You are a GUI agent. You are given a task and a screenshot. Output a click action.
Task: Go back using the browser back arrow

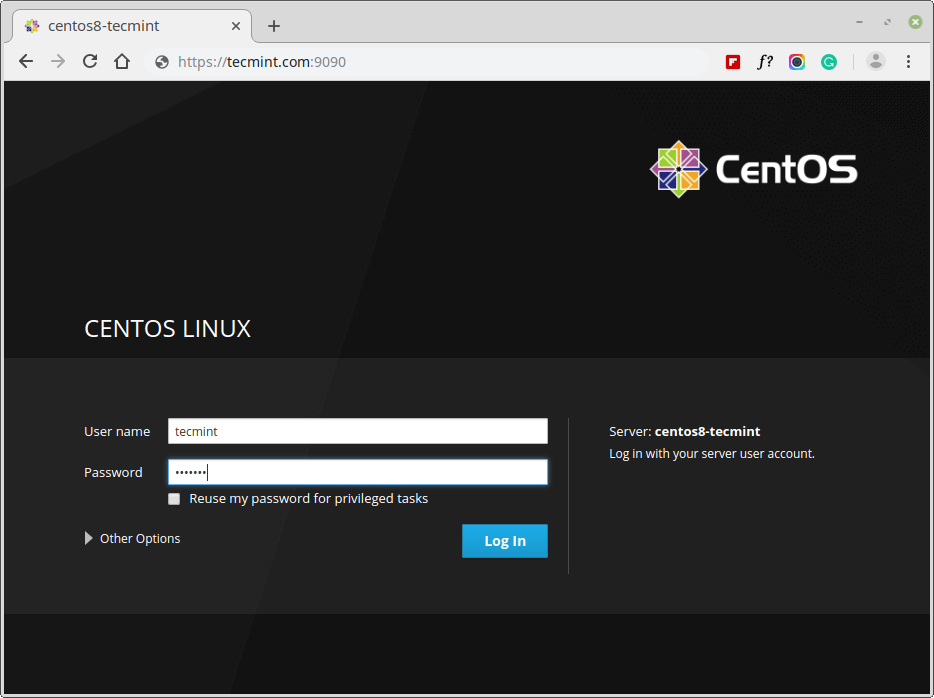pos(26,61)
